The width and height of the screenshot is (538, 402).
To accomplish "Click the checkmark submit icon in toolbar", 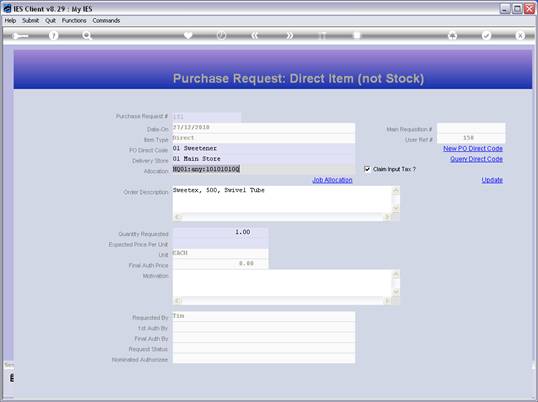I will [486, 35].
